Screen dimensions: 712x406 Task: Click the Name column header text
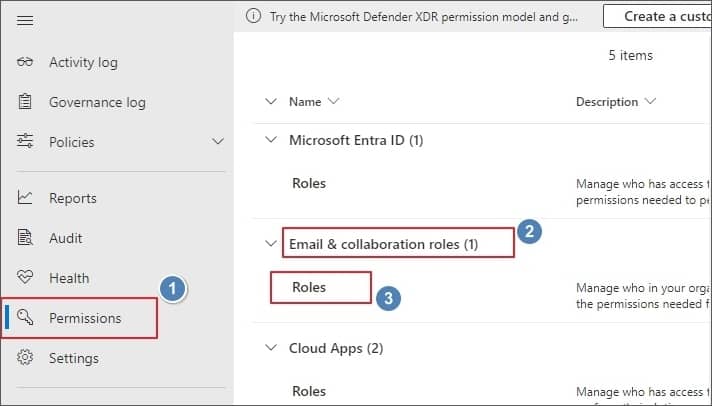(x=305, y=102)
